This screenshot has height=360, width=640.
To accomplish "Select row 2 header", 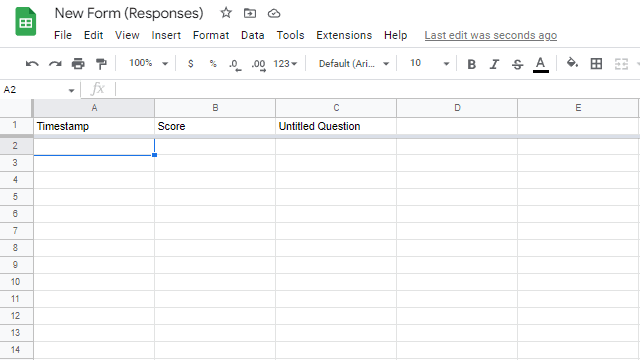I will [16, 146].
